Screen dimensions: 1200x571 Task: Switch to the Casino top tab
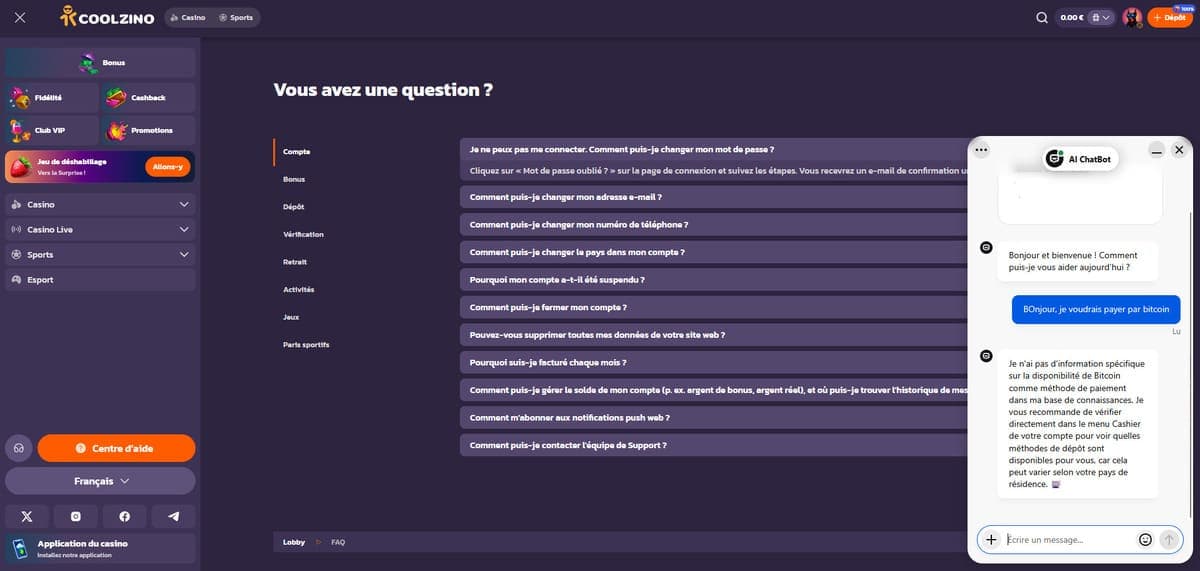(188, 17)
